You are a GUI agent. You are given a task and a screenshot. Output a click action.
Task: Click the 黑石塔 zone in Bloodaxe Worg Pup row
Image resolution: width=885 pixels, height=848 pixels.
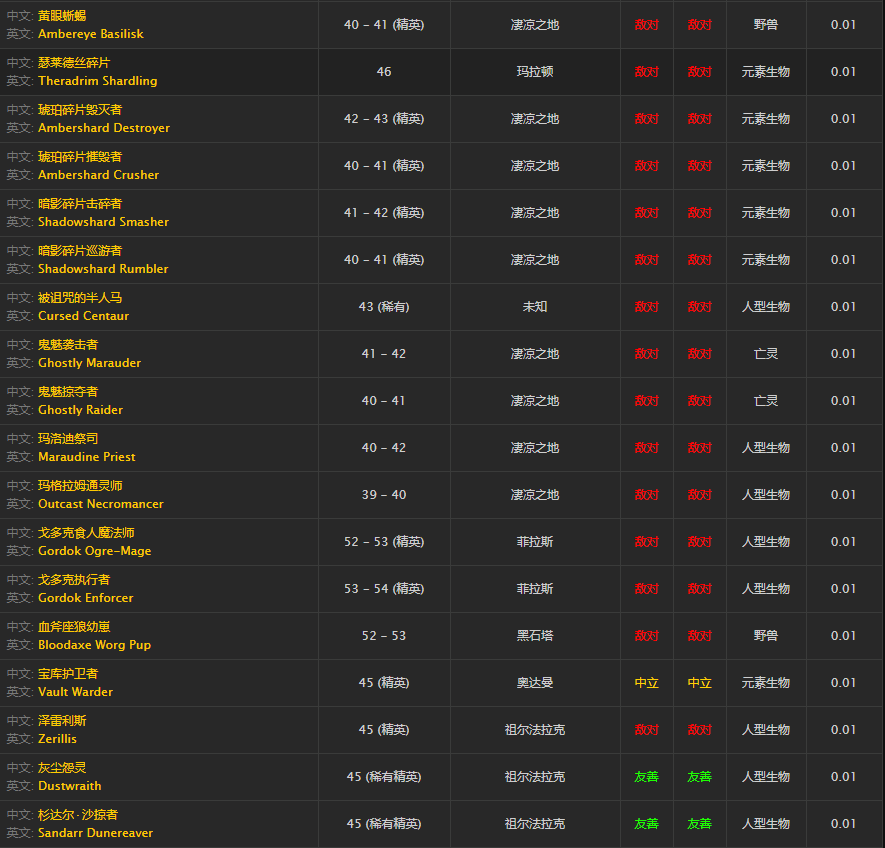[534, 636]
